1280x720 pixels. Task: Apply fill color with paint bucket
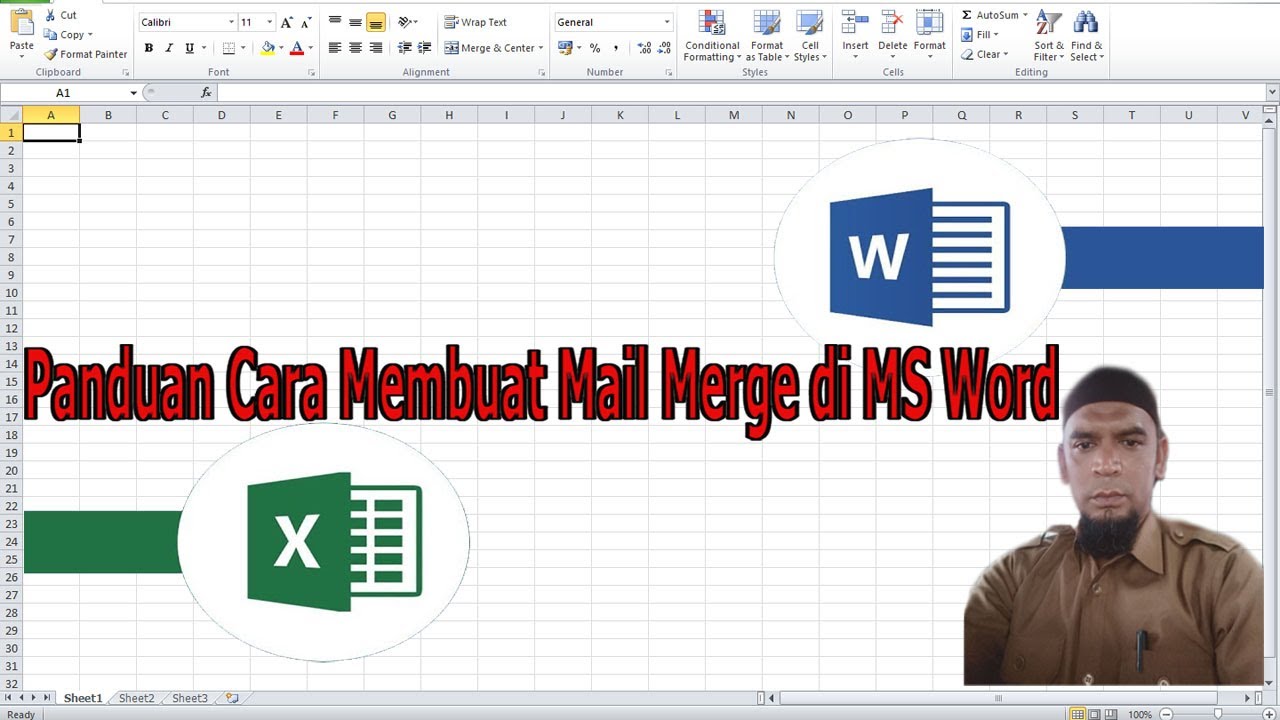[267, 48]
